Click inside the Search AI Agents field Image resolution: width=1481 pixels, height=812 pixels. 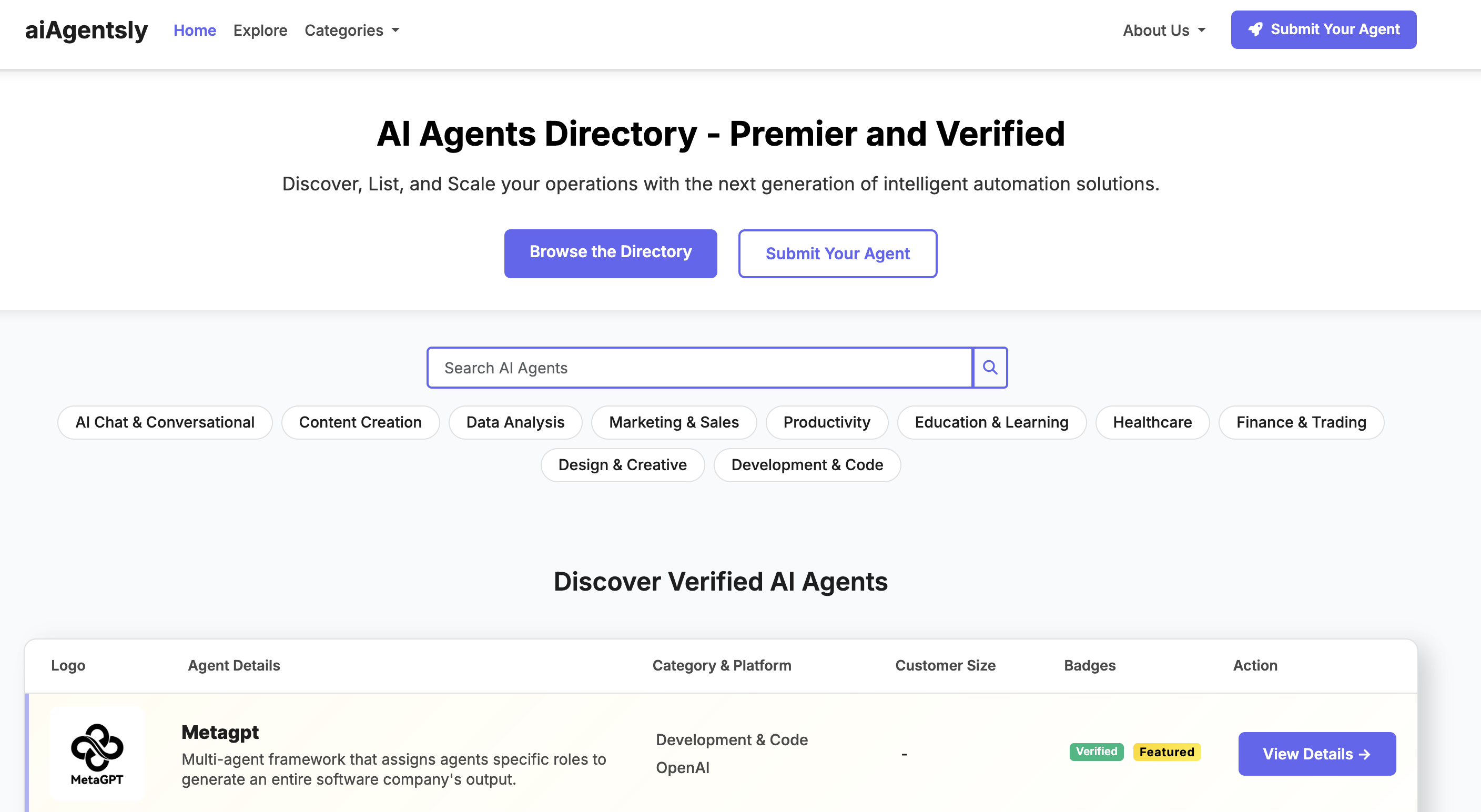point(698,368)
